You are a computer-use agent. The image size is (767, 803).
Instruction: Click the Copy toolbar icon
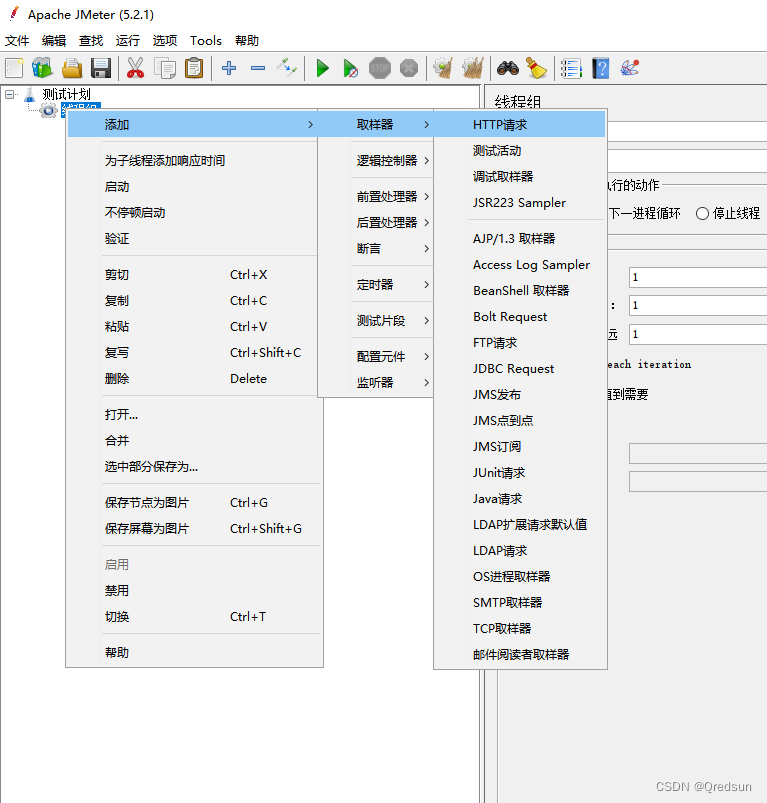pyautogui.click(x=165, y=68)
